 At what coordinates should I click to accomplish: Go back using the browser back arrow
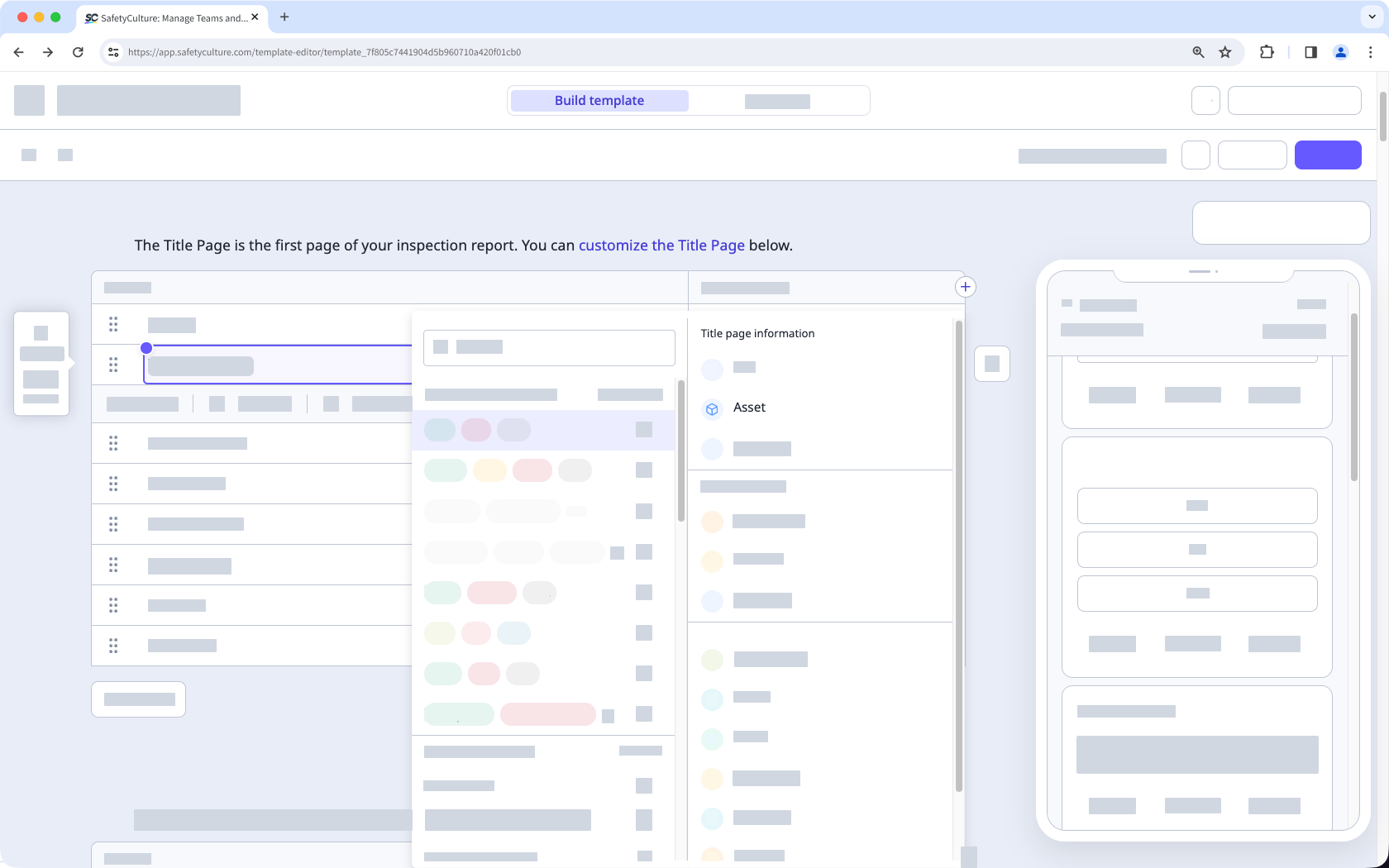18,52
